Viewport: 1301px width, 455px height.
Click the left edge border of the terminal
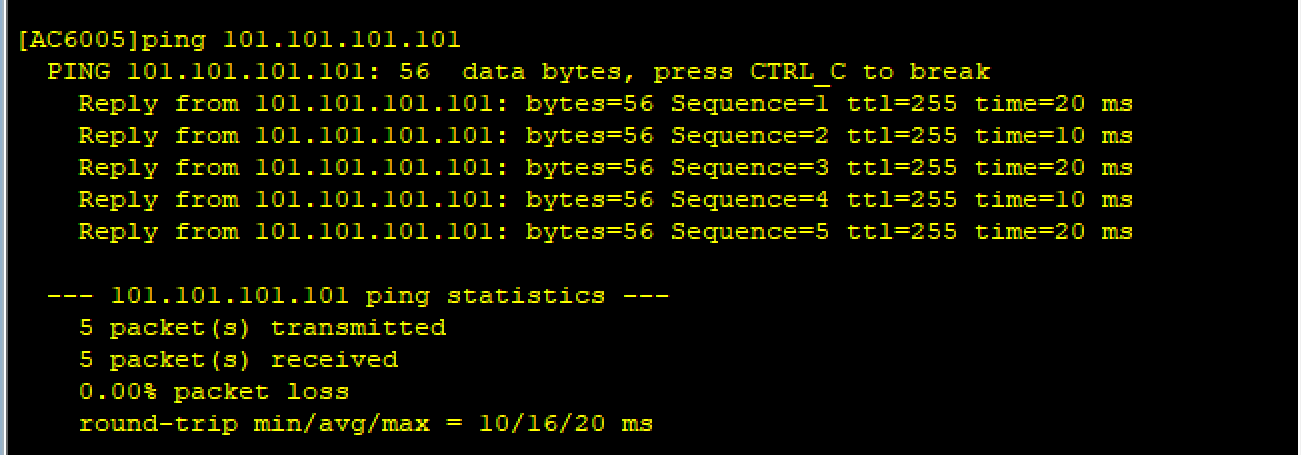3,227
